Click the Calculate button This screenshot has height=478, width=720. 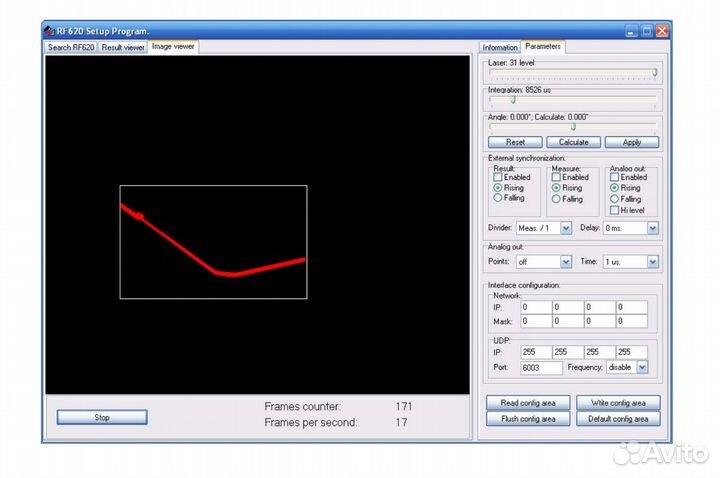[x=573, y=142]
